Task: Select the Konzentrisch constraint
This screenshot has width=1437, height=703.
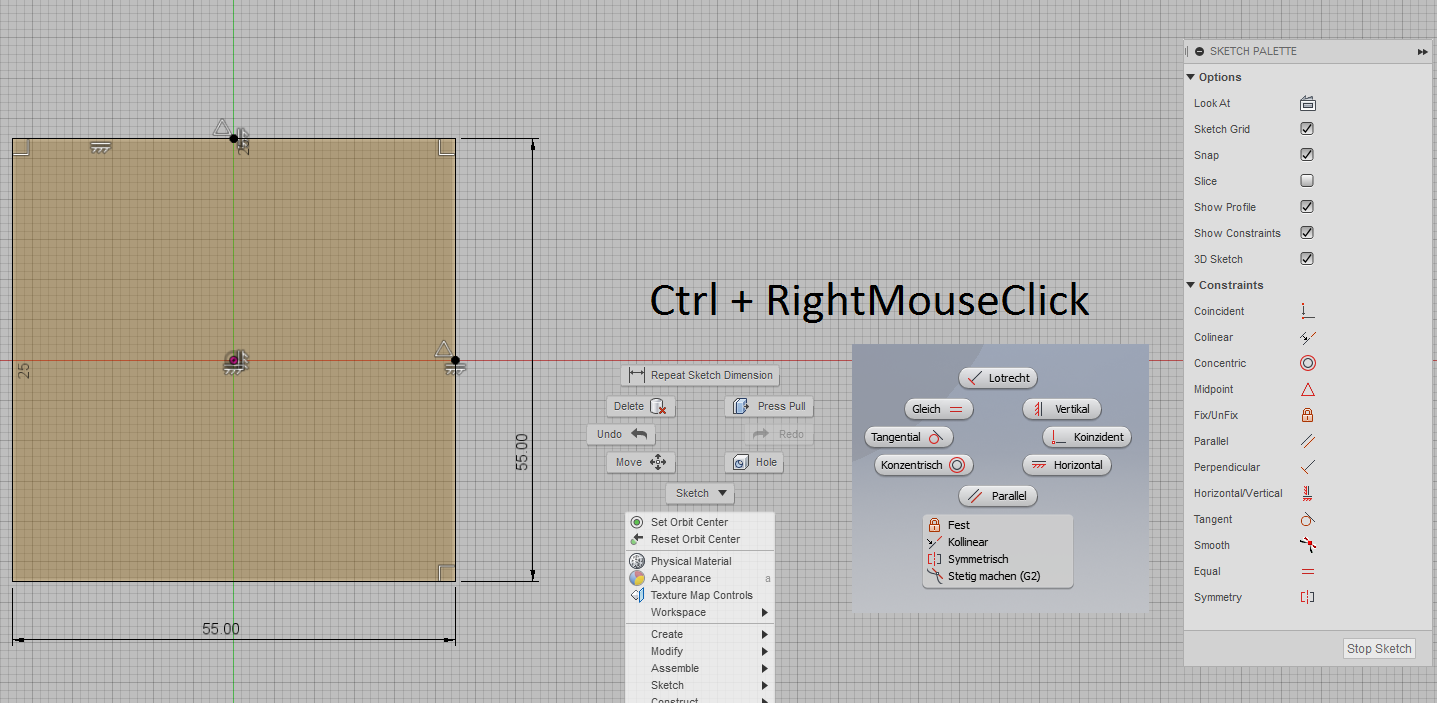Action: point(924,465)
